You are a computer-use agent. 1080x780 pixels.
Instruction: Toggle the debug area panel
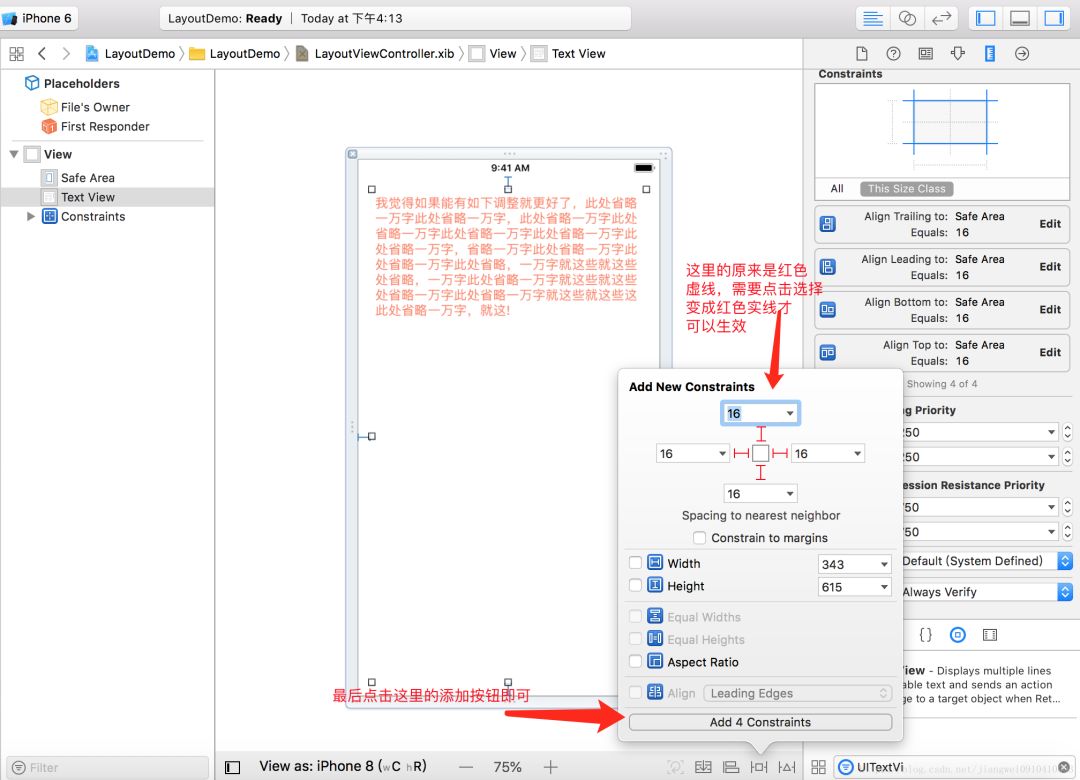(1020, 19)
